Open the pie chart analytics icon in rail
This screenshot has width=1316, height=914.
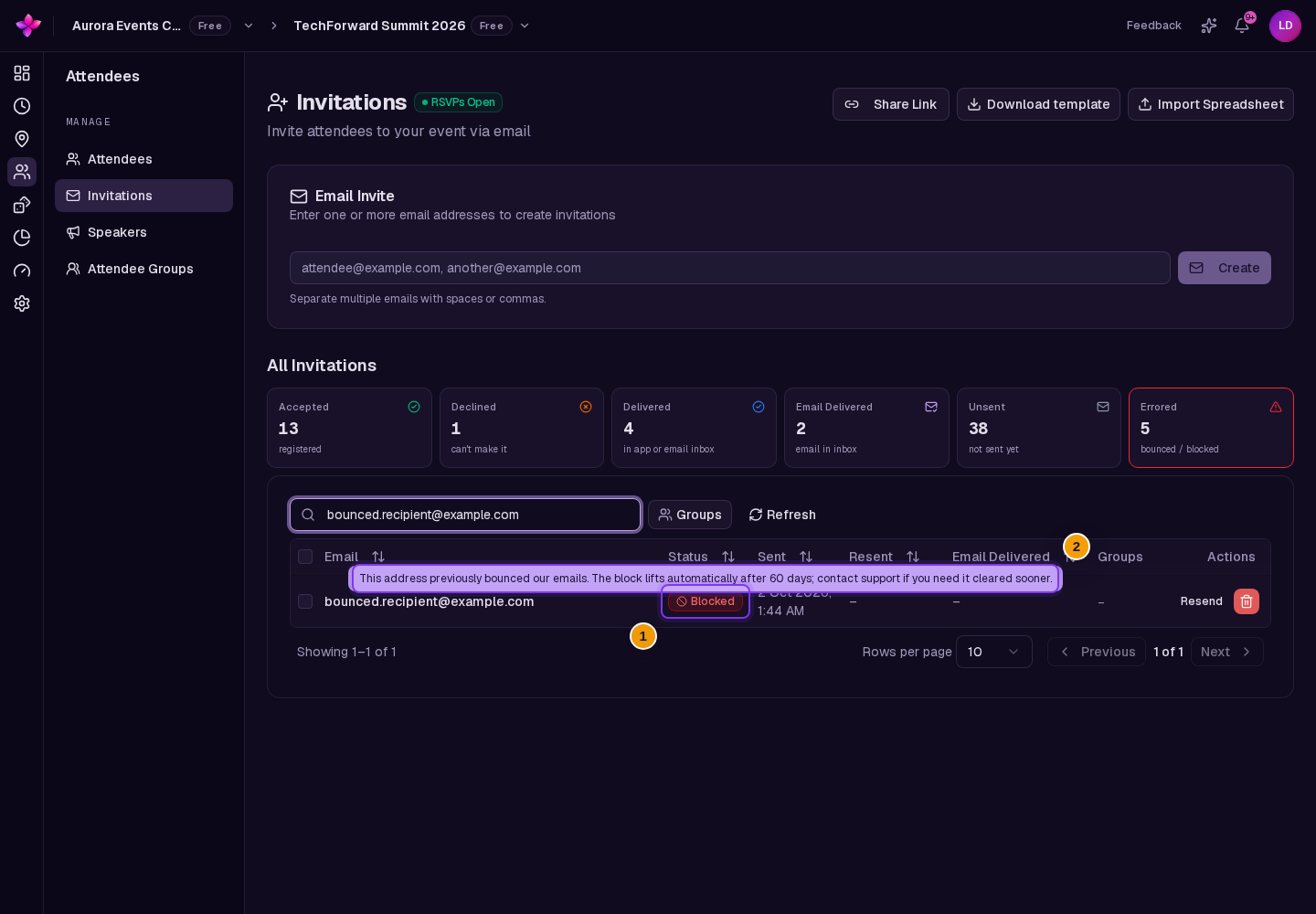pos(22,238)
